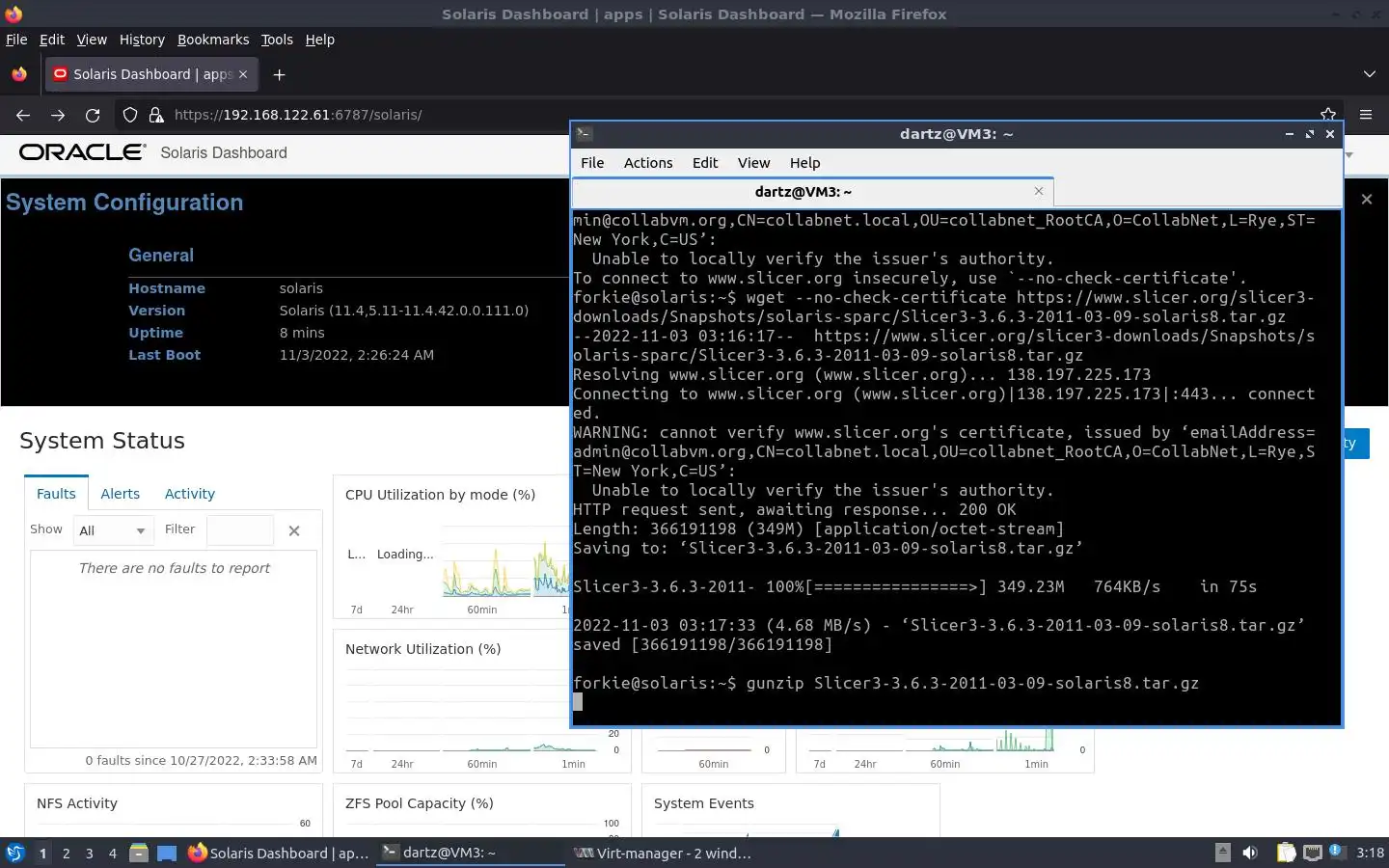Click the Oracle logo in dashboard header
This screenshot has width=1389, height=868.
tap(83, 152)
